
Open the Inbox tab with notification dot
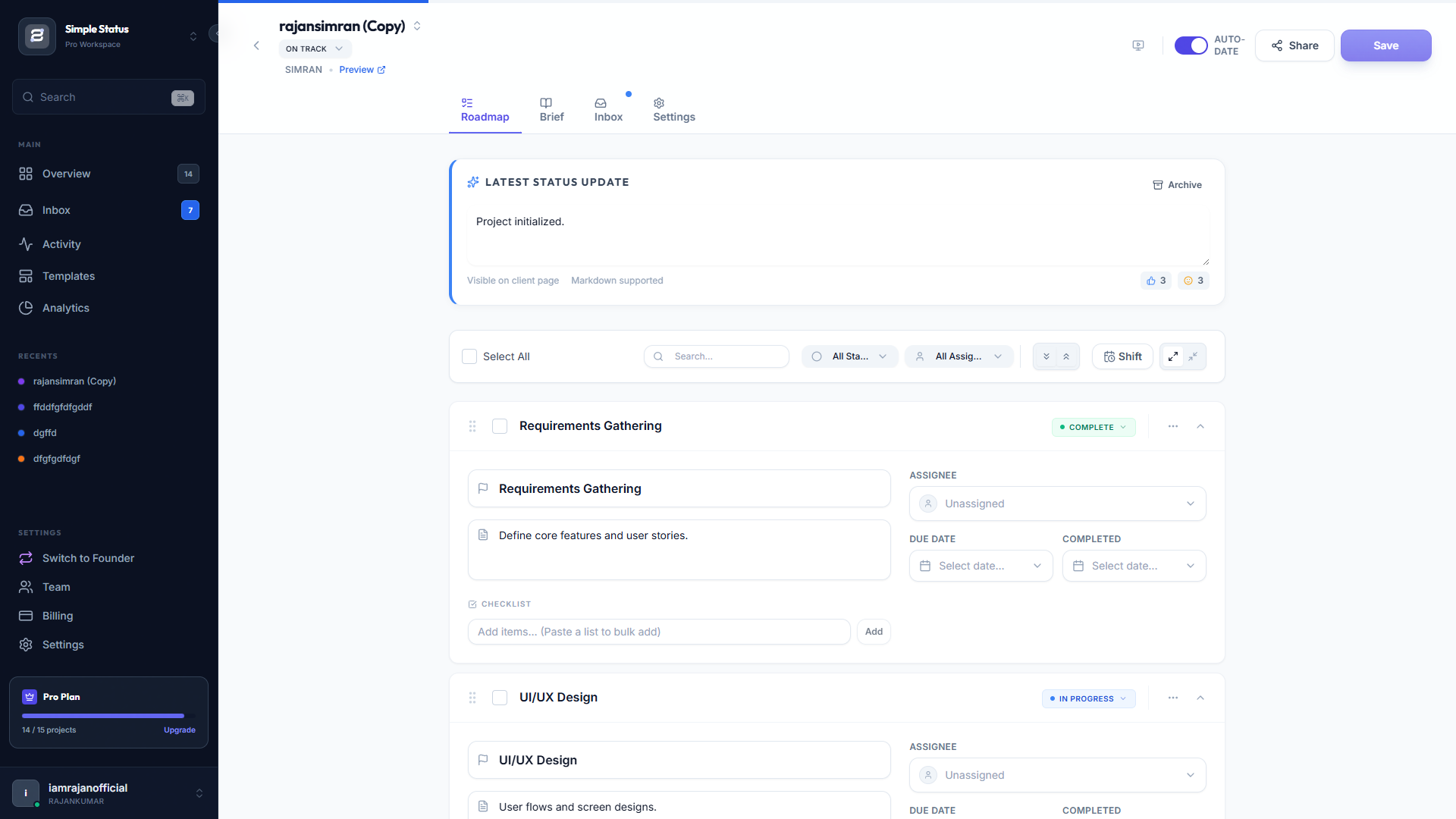(608, 110)
